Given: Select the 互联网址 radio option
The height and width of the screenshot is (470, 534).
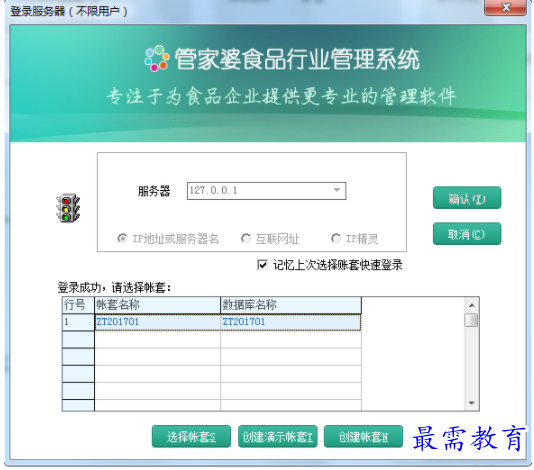Looking at the screenshot, I should (x=270, y=239).
